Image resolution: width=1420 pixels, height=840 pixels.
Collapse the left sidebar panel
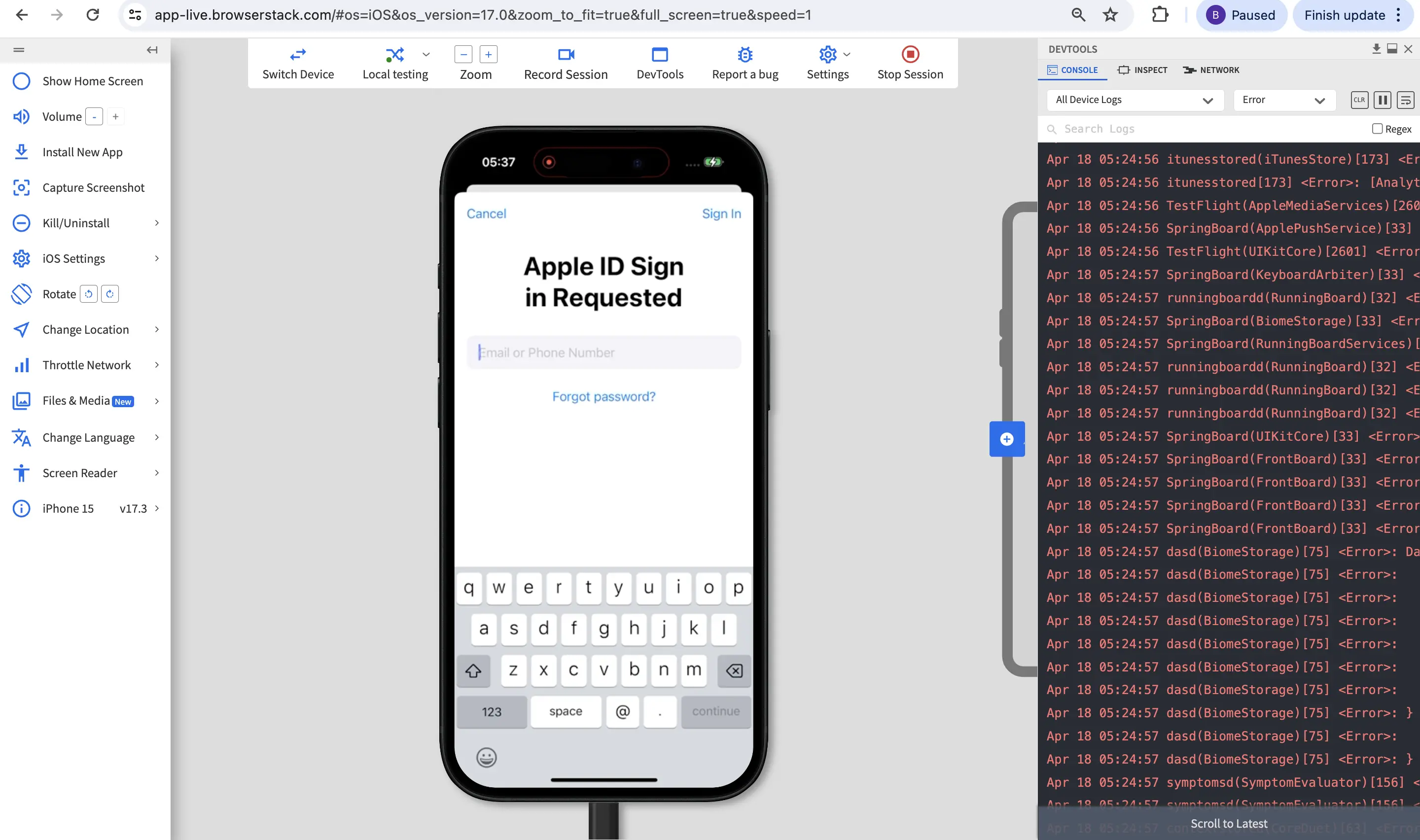(152, 50)
